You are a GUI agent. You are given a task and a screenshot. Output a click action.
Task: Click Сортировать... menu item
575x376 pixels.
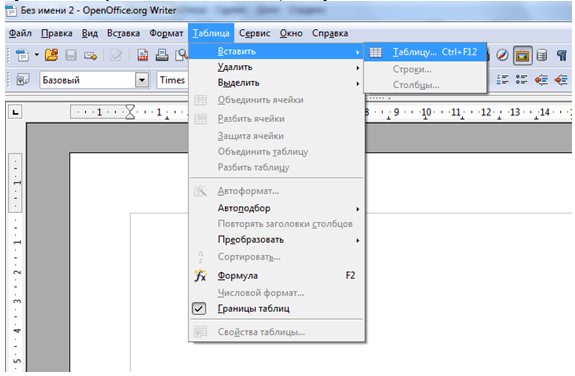pos(276,257)
